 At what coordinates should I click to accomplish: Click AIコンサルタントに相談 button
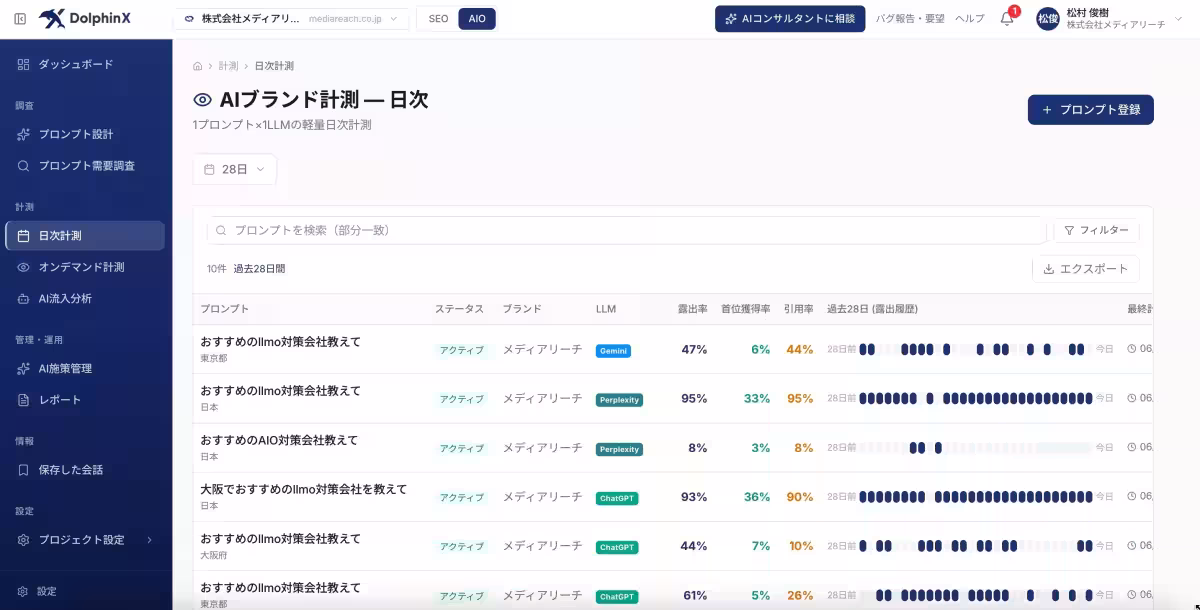790,19
